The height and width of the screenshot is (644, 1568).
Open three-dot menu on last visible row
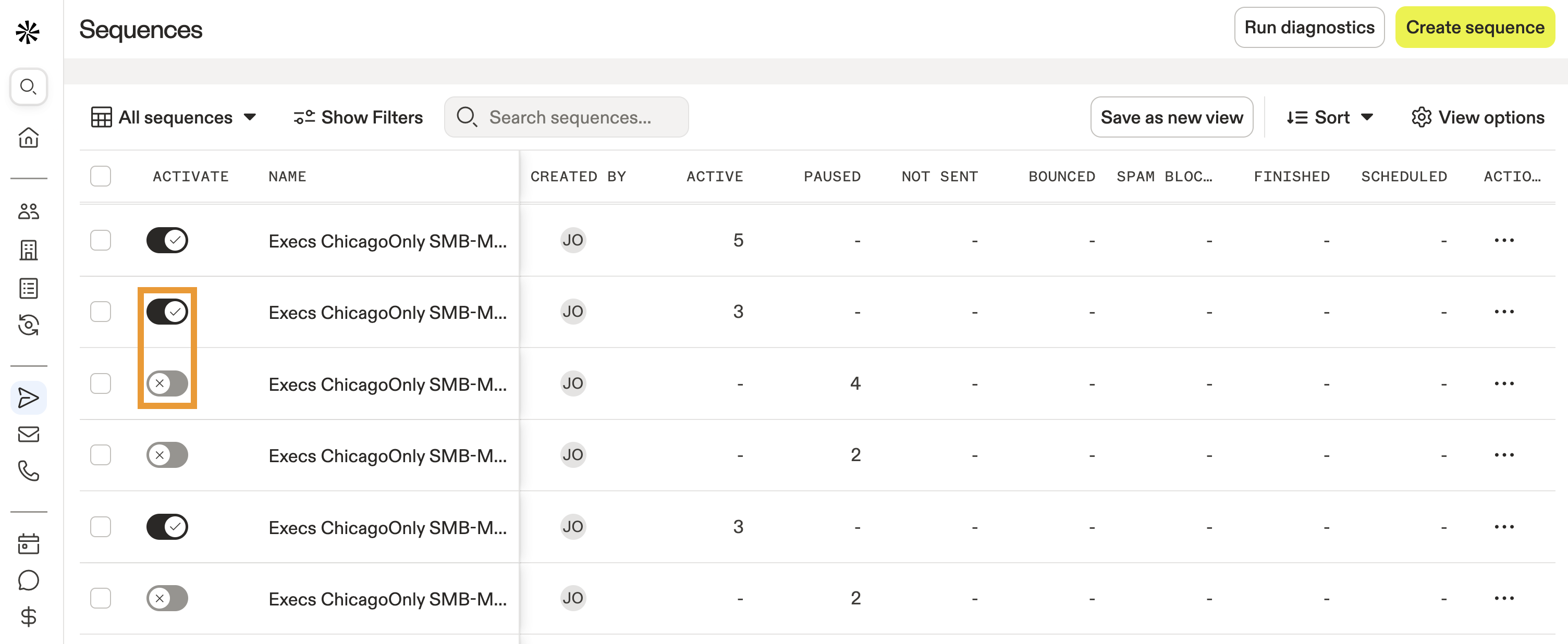[x=1503, y=598]
